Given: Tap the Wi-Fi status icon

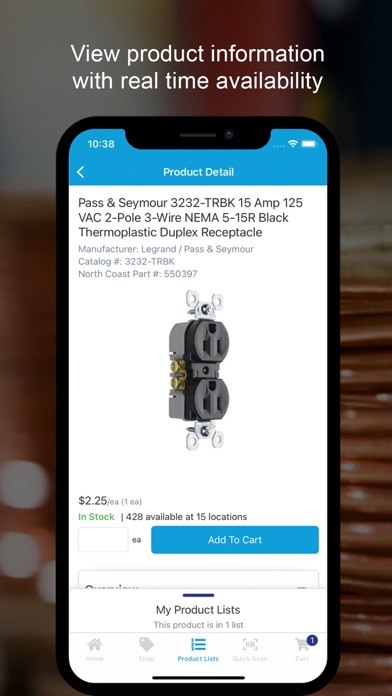Looking at the screenshot, I should click(x=293, y=143).
